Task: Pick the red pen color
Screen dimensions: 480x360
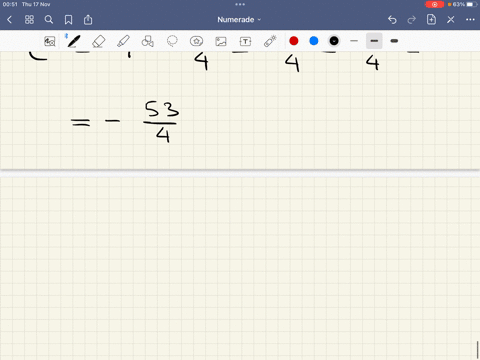Action: (294, 41)
